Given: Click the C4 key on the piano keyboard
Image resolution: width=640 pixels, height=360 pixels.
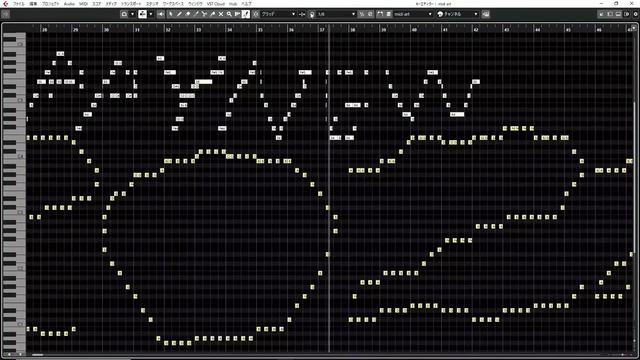Looking at the screenshot, I should pyautogui.click(x=15, y=156).
